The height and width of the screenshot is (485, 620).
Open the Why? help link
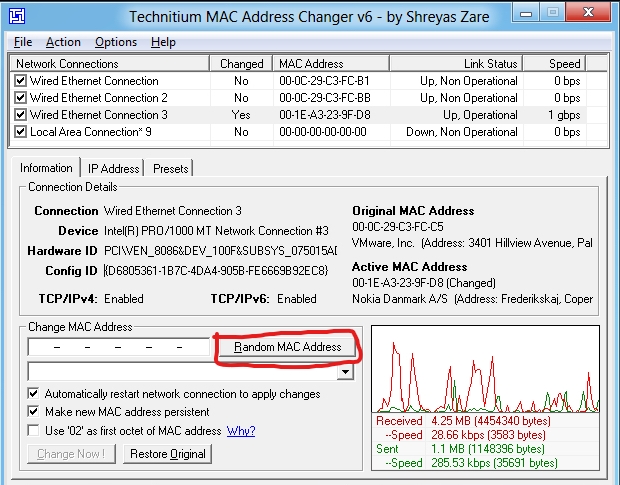[x=240, y=431]
